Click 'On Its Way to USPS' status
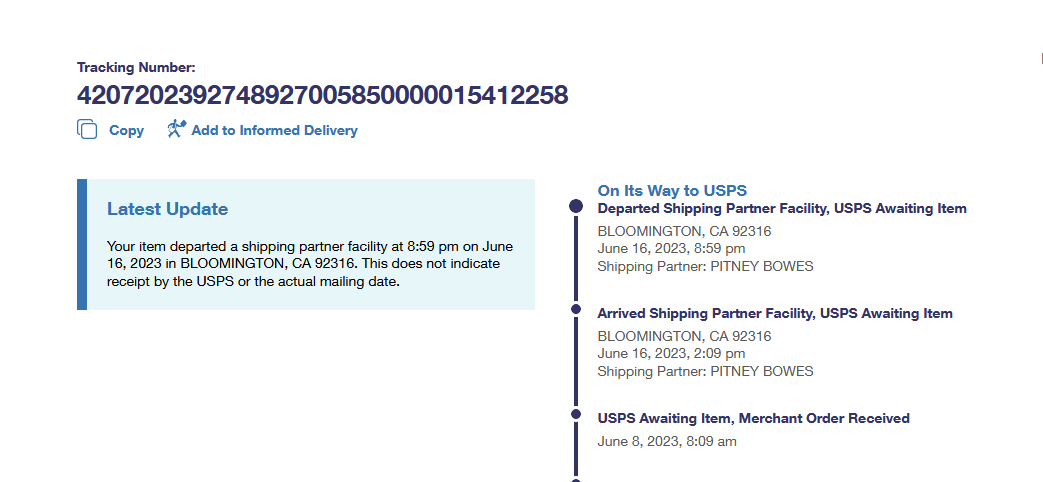1043x482 pixels. (x=672, y=190)
